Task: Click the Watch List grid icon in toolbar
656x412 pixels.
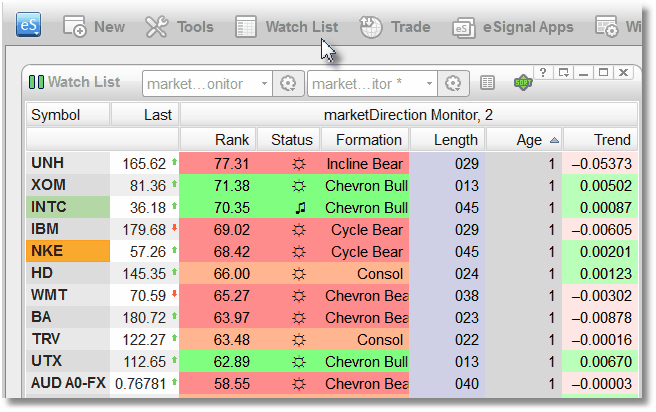Action: coord(246,27)
